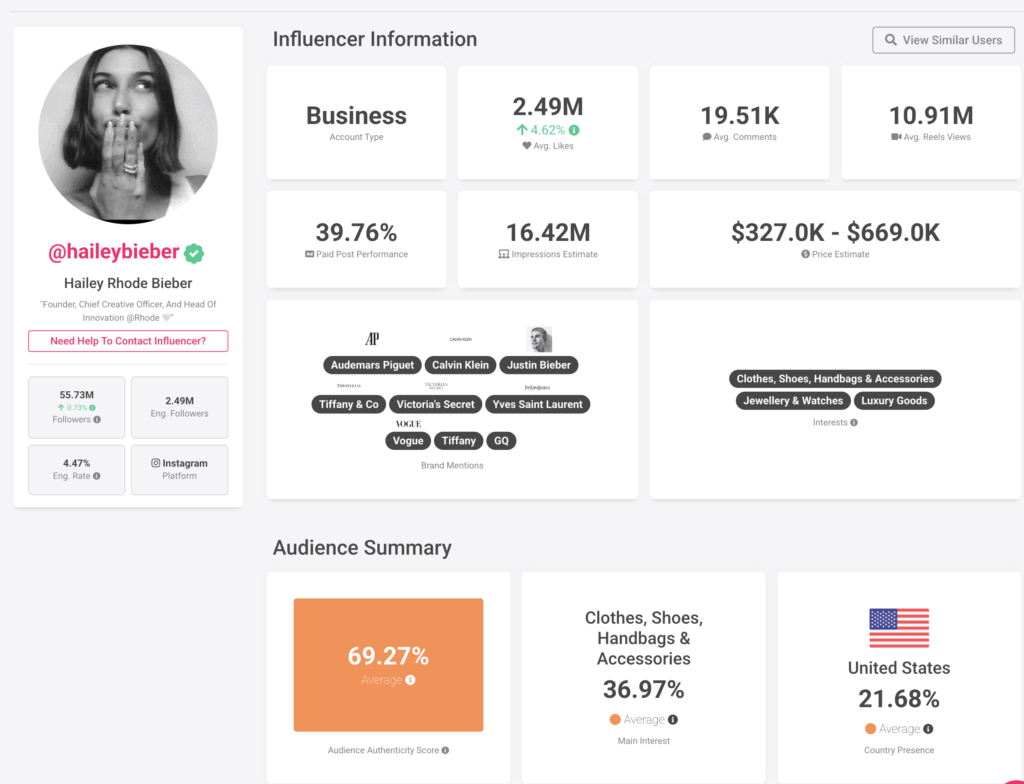
Task: Open the Luxury Goods interest tag
Action: tap(894, 400)
